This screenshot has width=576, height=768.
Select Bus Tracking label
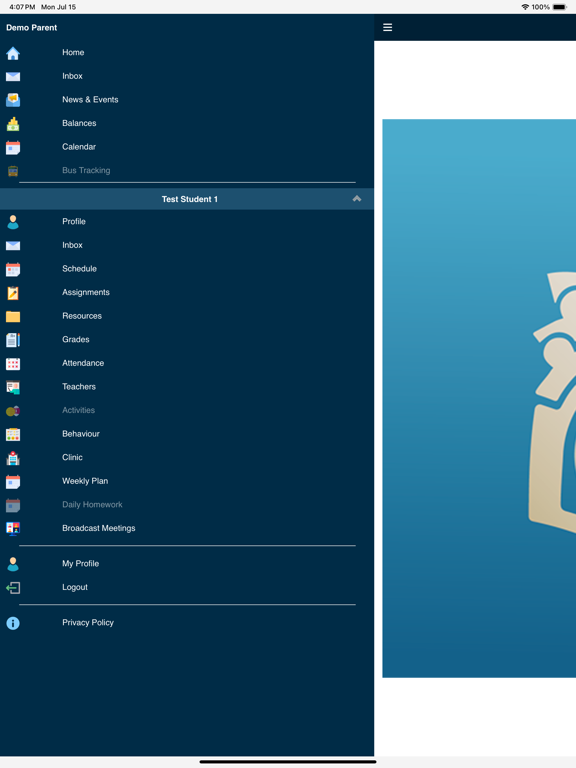[86, 170]
